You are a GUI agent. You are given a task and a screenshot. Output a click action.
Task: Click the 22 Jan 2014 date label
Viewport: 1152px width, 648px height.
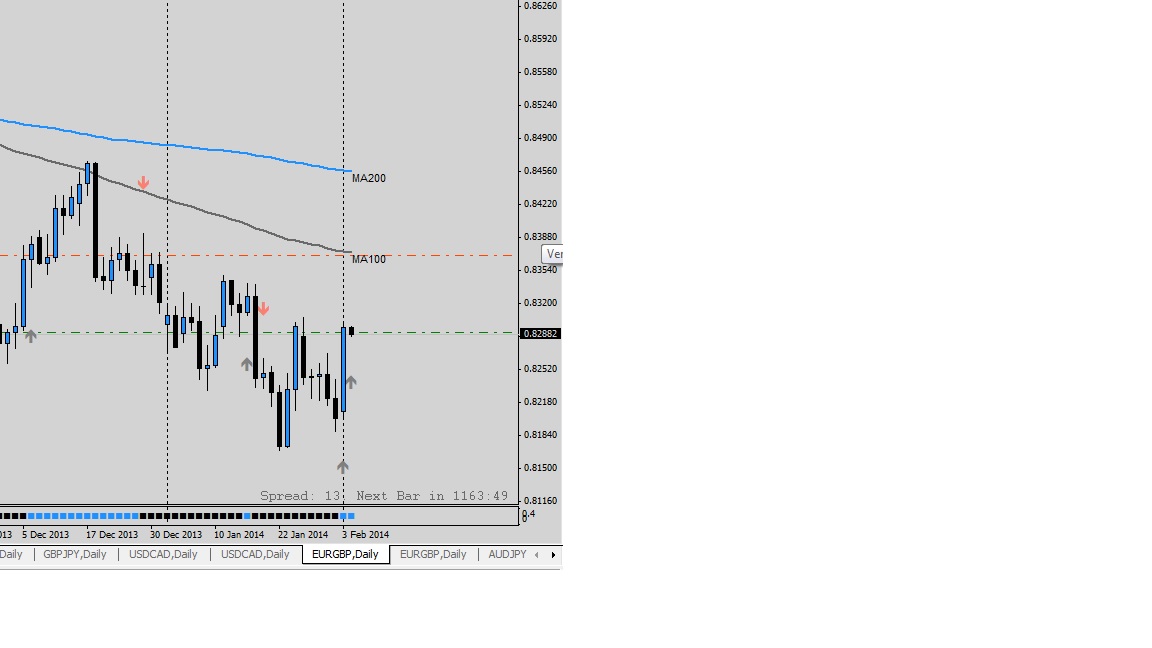[x=303, y=535]
